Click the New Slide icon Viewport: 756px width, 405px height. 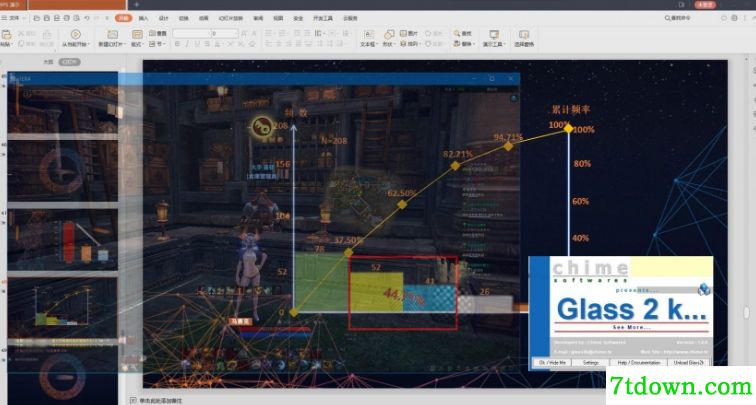(x=112, y=34)
